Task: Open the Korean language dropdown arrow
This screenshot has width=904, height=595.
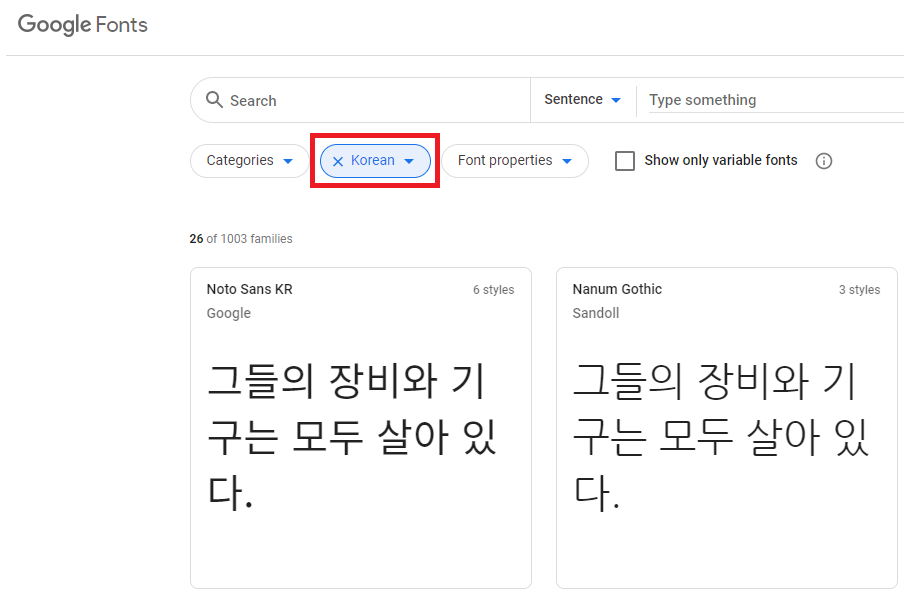Action: click(x=409, y=161)
